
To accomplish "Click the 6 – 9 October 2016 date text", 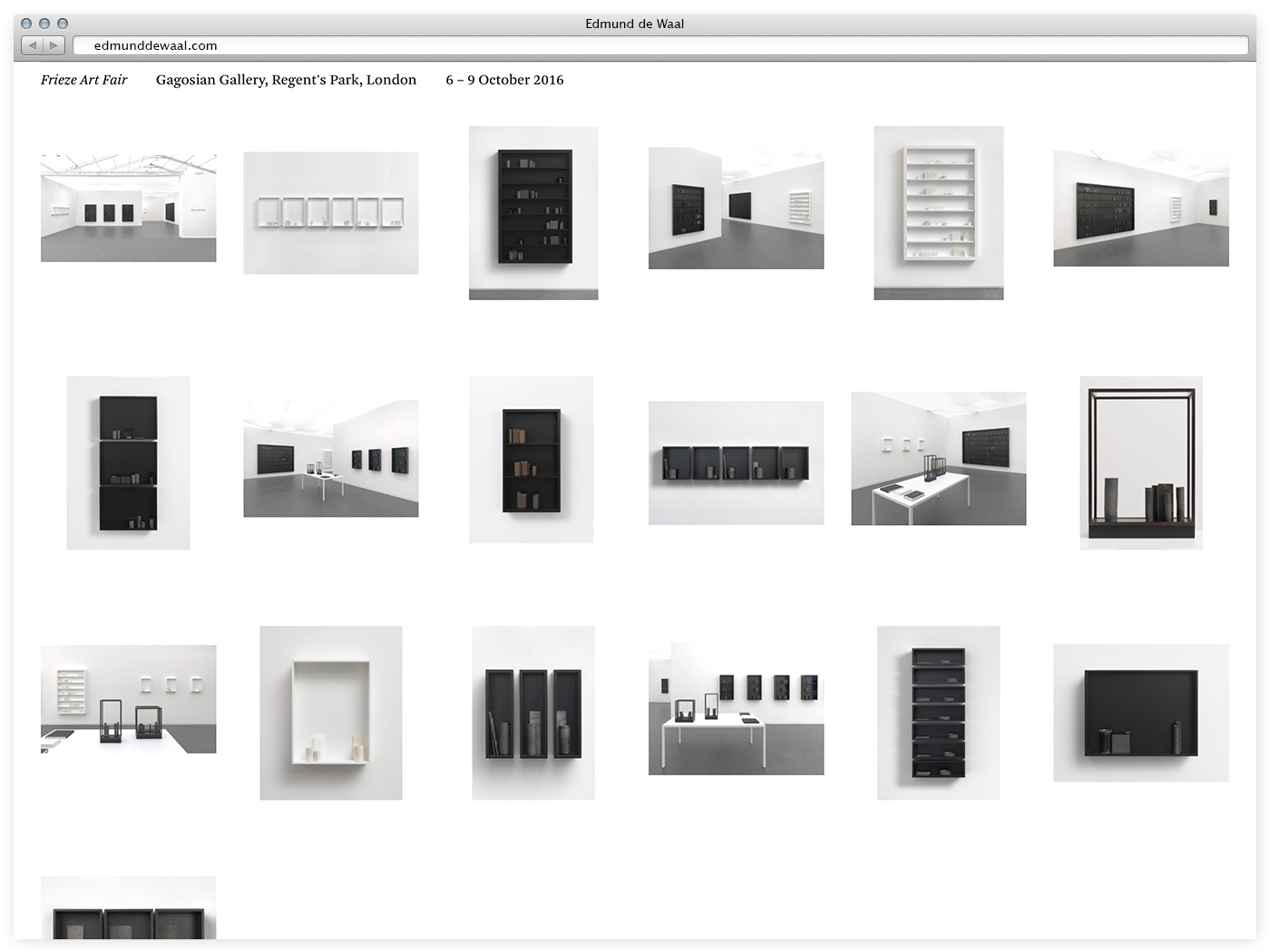I will coord(504,80).
